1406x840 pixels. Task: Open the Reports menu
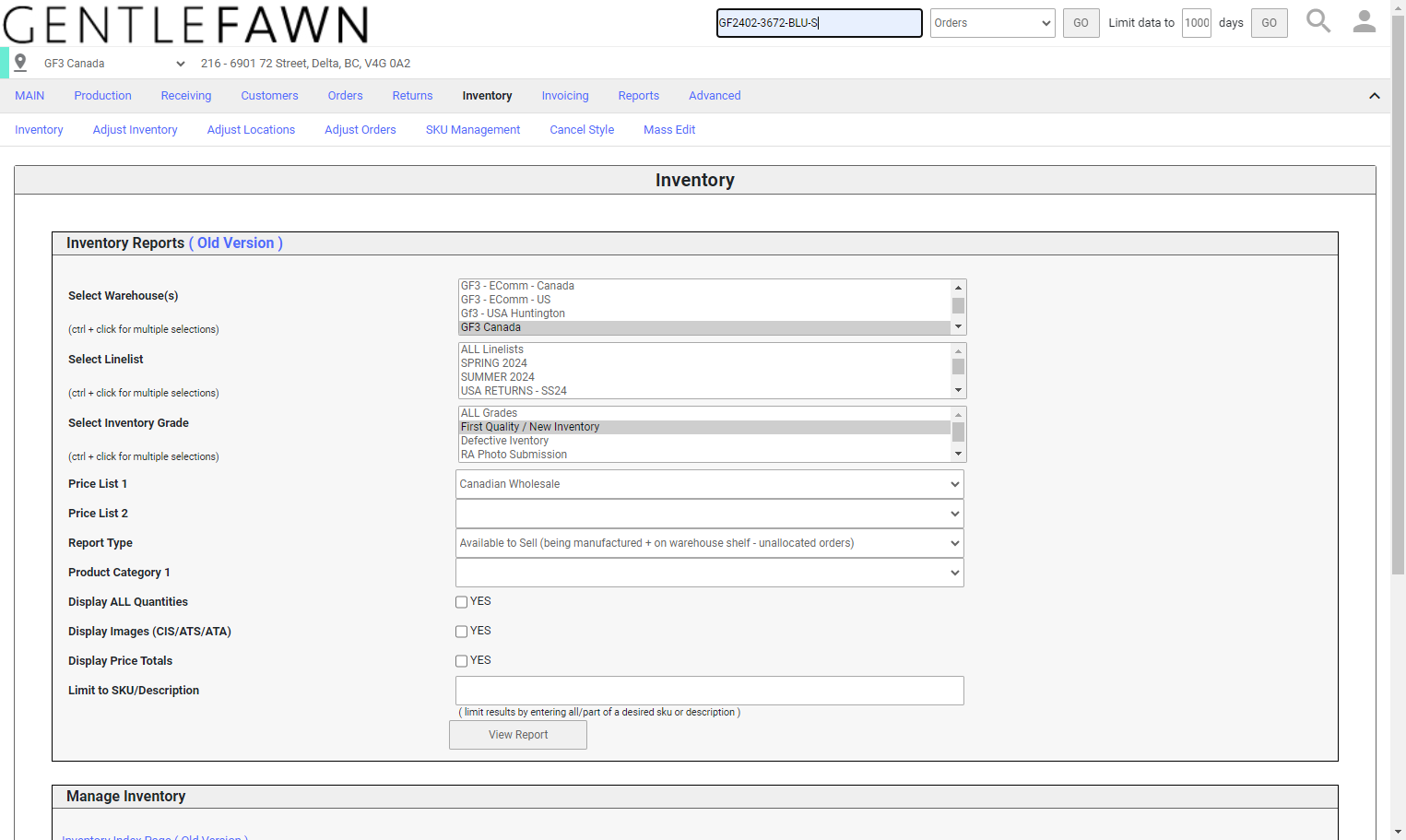click(639, 96)
